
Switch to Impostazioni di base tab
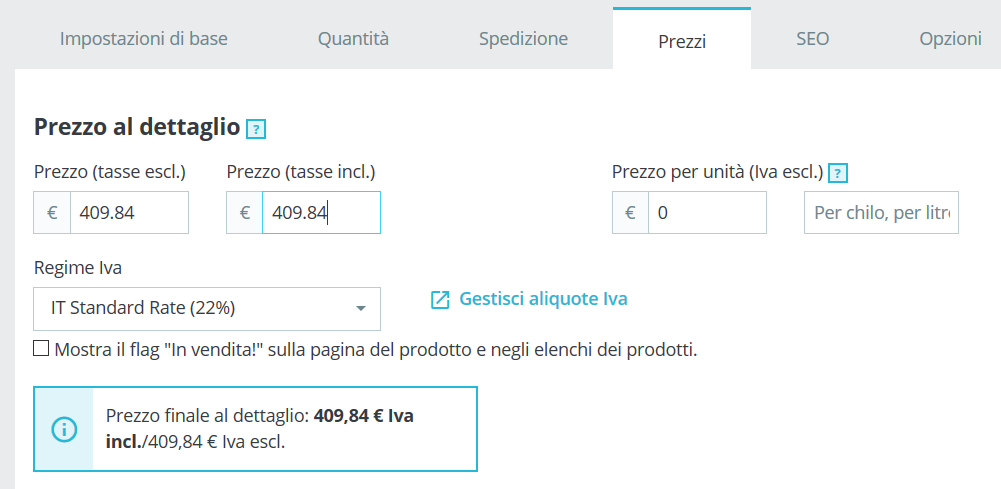(144, 39)
